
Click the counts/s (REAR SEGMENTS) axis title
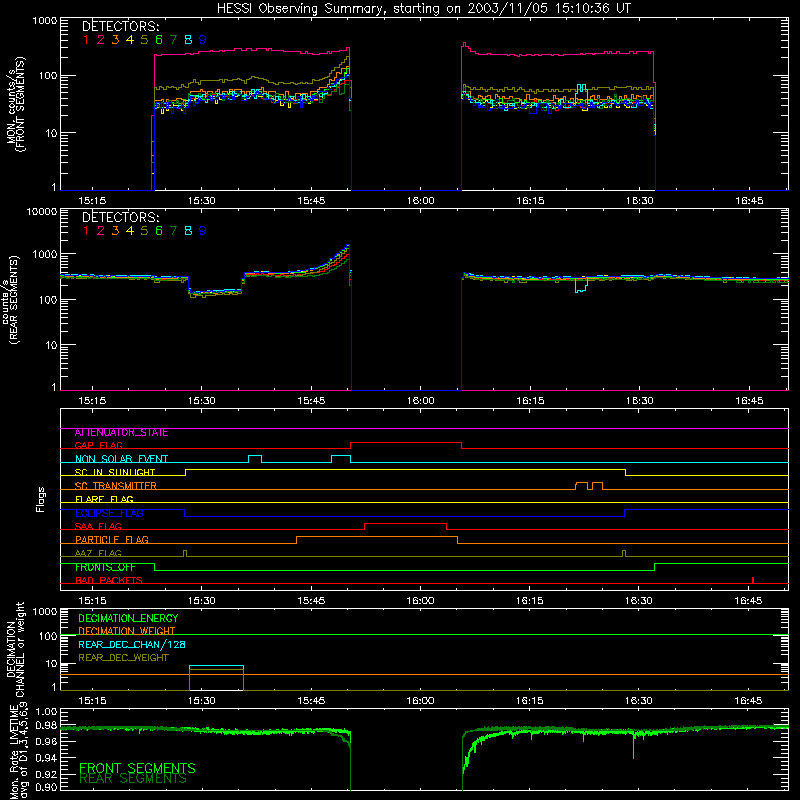coord(10,300)
